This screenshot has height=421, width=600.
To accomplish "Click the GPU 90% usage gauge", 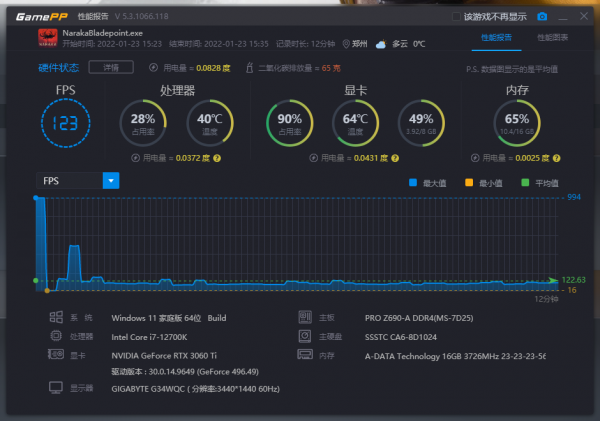I will point(290,123).
